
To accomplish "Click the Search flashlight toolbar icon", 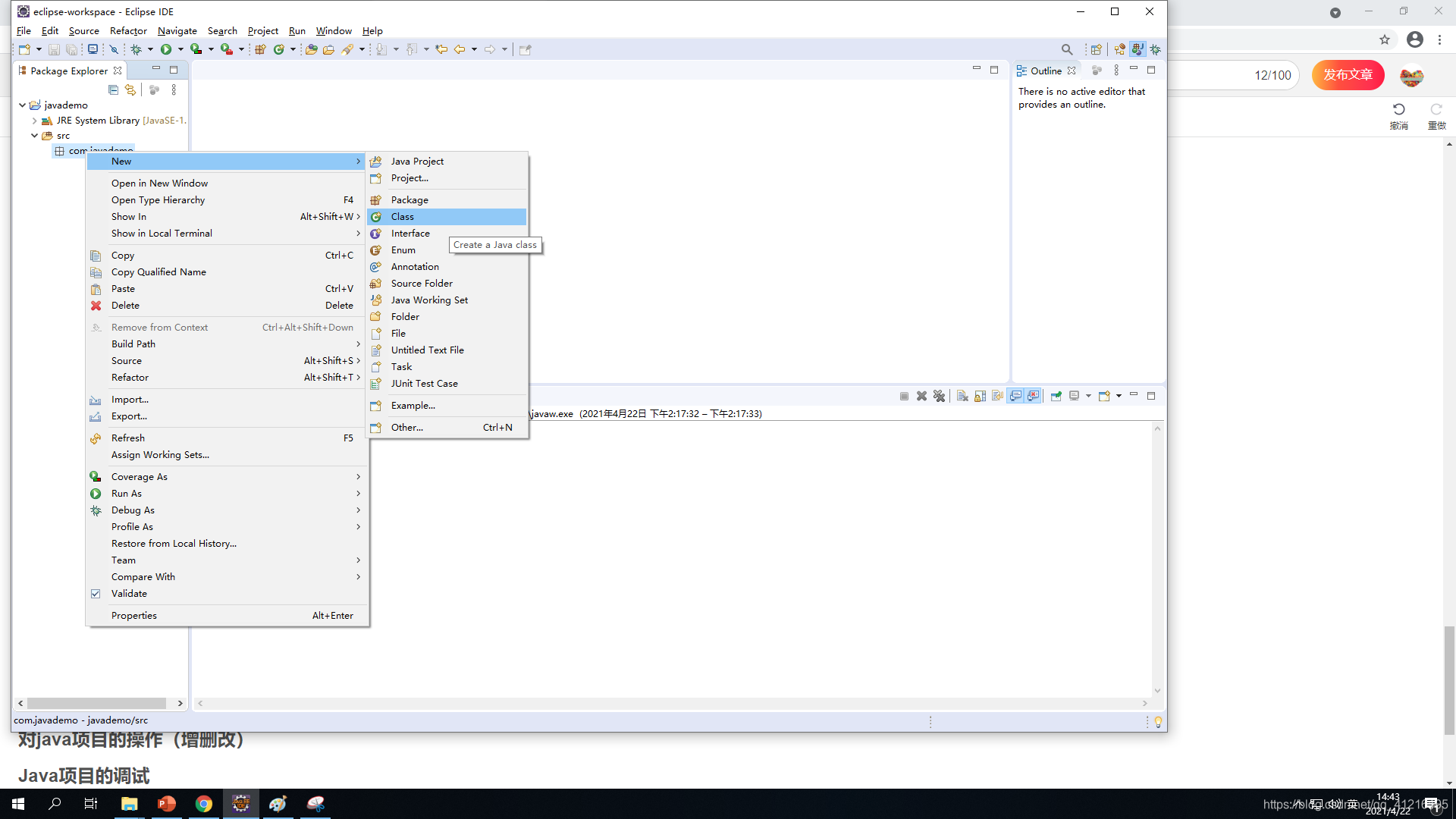I will (x=347, y=49).
